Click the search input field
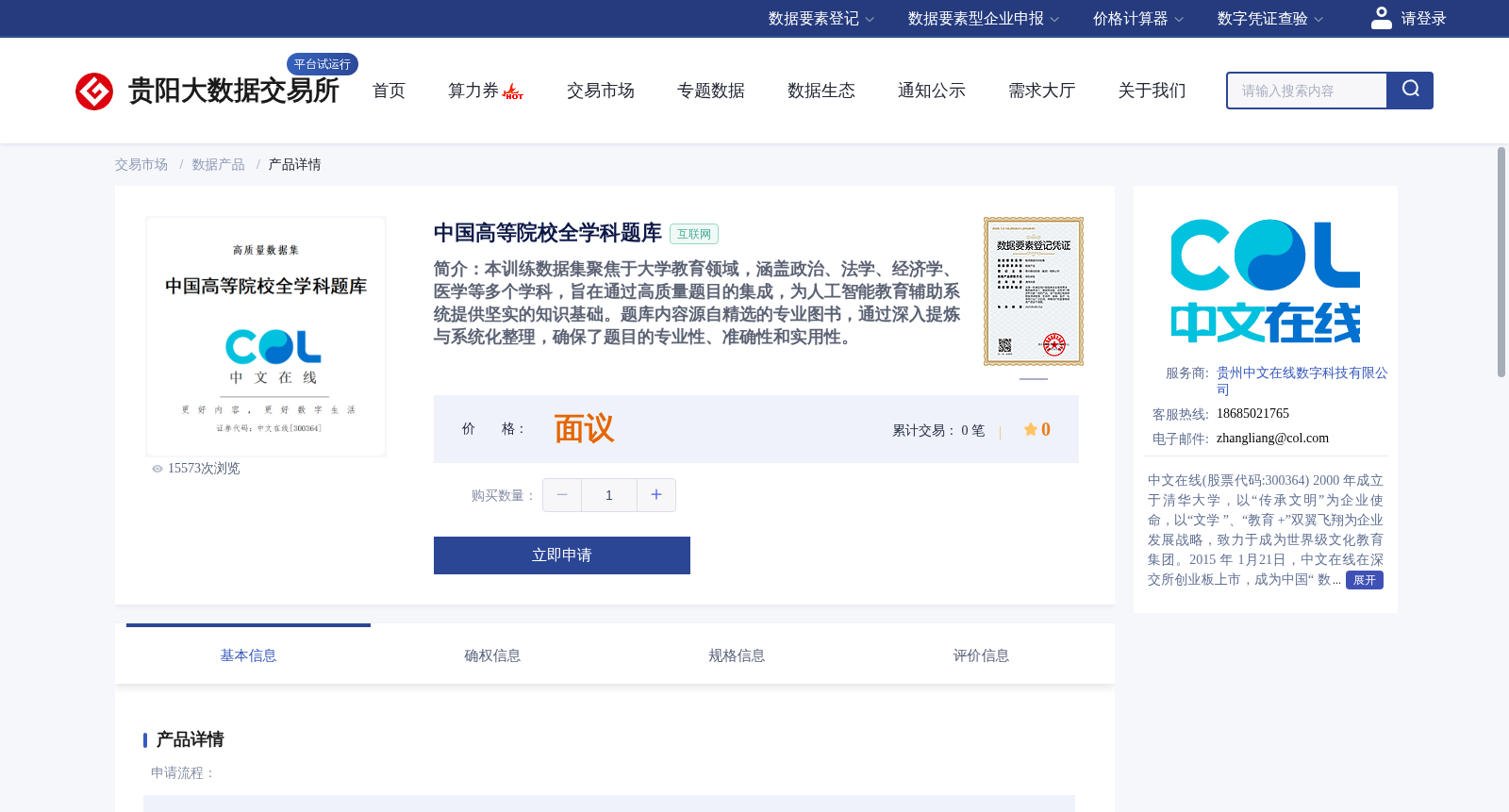Screen dimensions: 1509x812 click(1307, 91)
